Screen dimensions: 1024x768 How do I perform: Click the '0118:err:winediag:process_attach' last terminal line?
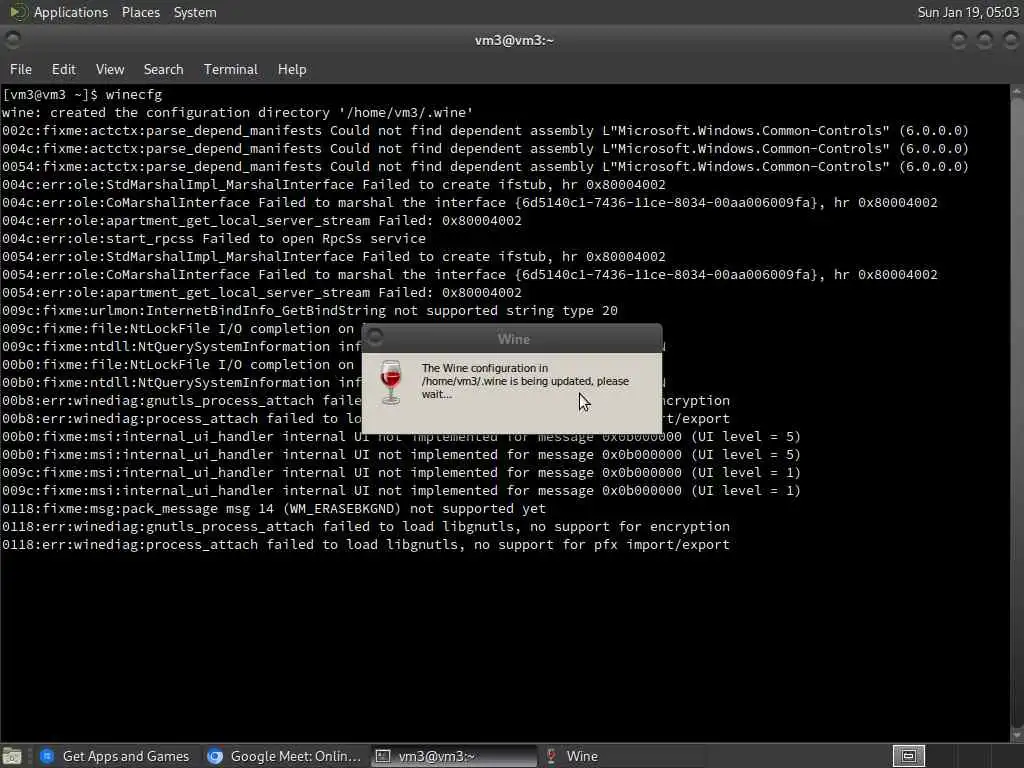point(366,544)
